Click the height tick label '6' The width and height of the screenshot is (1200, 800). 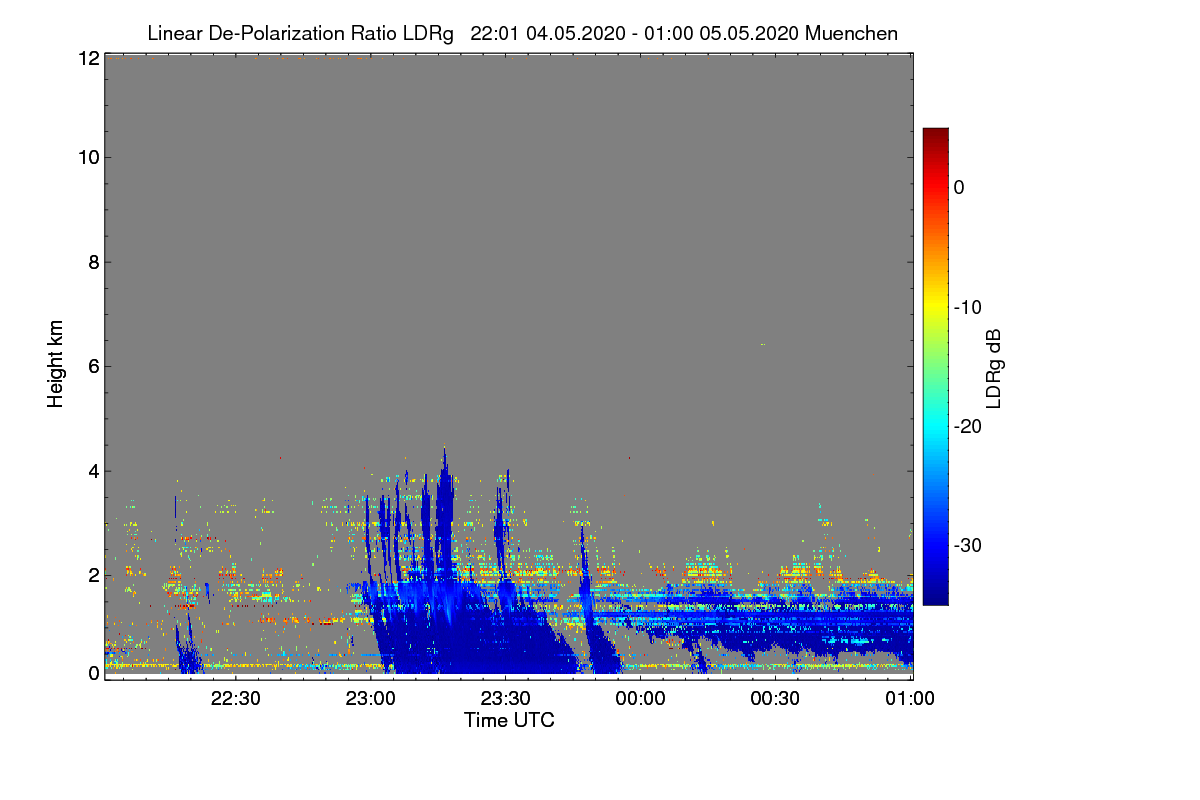pyautogui.click(x=93, y=366)
